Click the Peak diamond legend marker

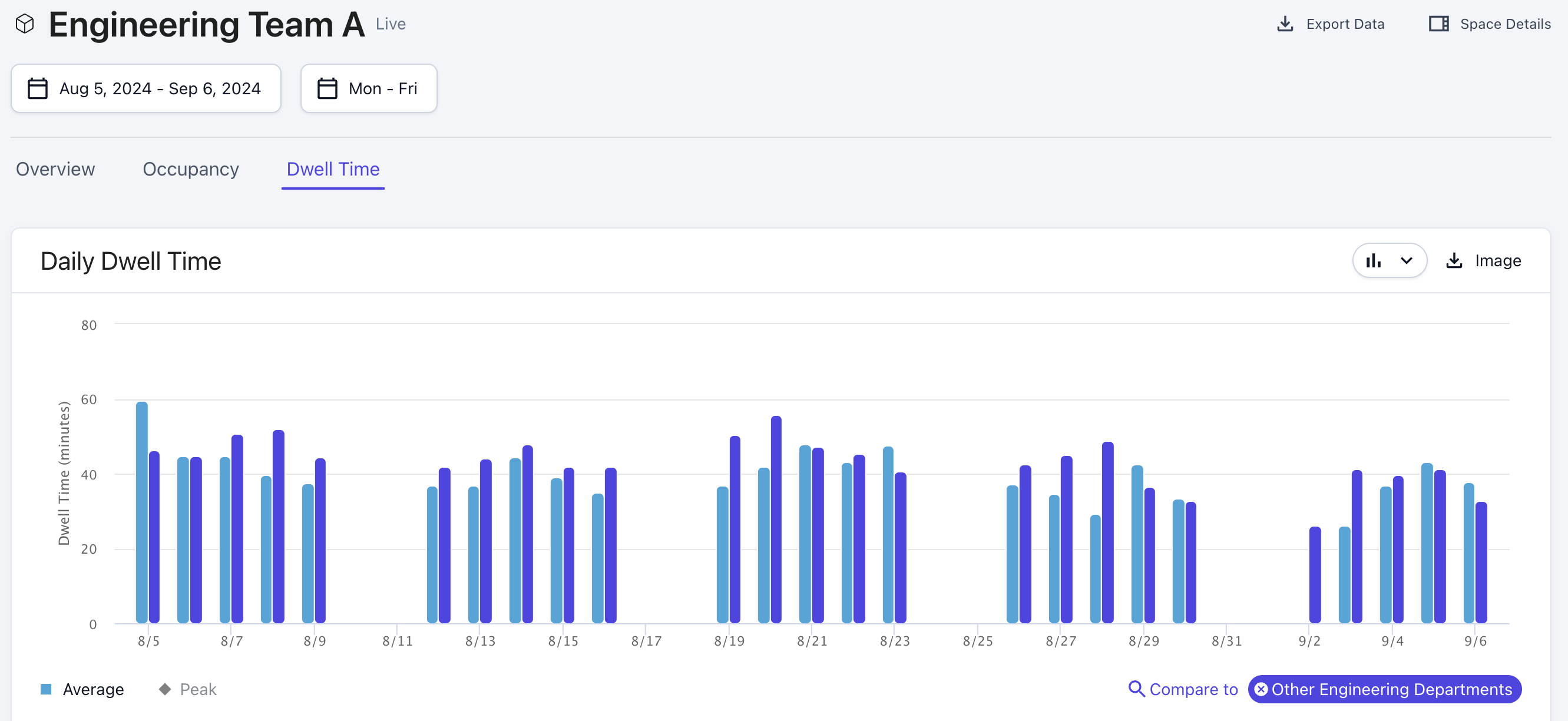[164, 689]
